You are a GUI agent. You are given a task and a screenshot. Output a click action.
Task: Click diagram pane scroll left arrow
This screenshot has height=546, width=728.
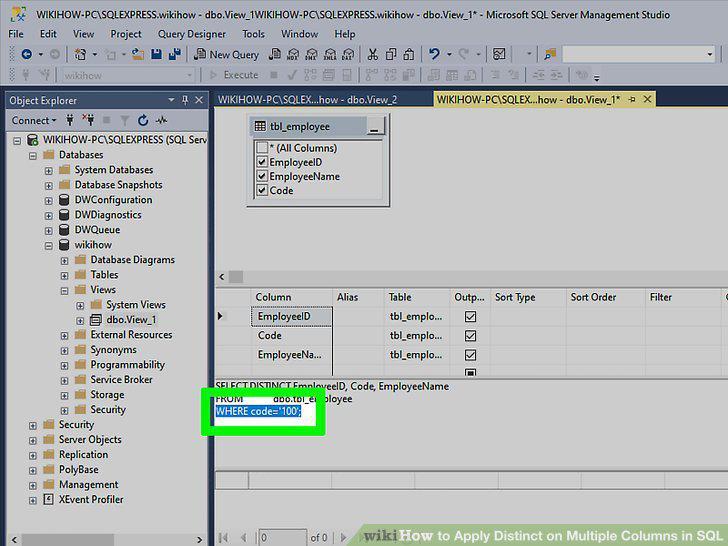point(222,277)
